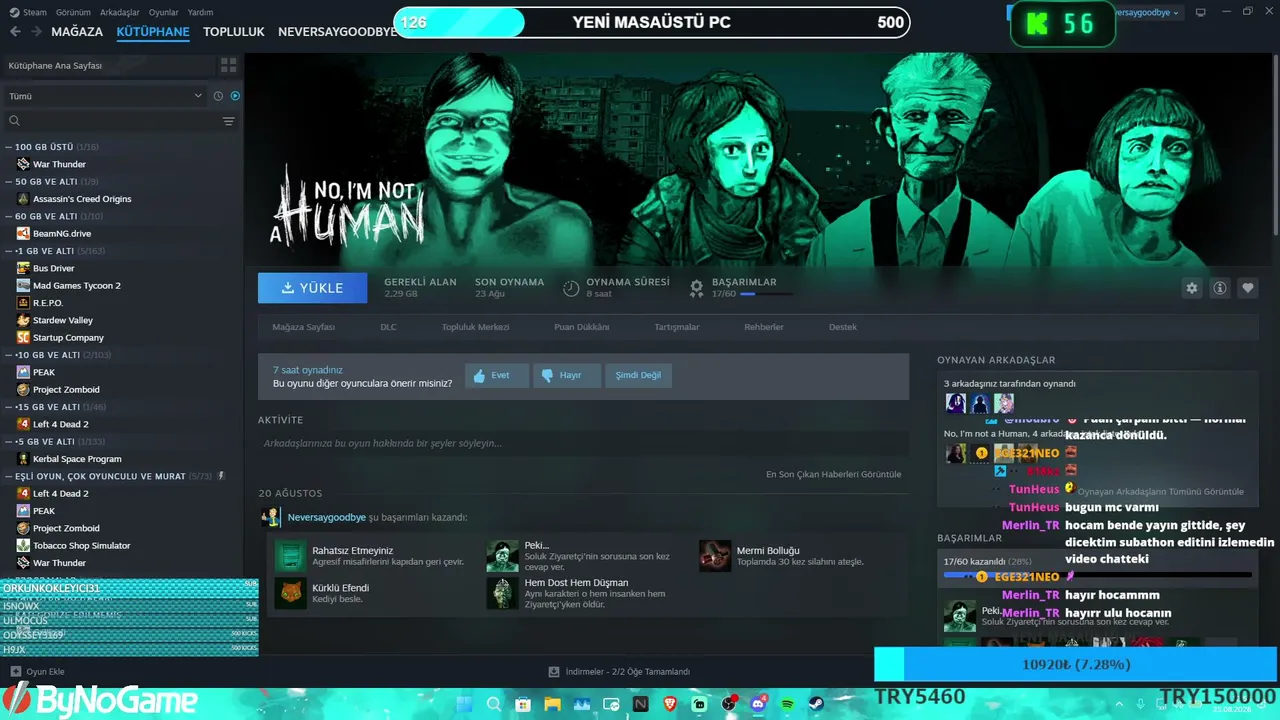The image size is (1280, 720).
Task: Open En Son Çıkan Haberleri Görüntüle
Action: tap(833, 474)
